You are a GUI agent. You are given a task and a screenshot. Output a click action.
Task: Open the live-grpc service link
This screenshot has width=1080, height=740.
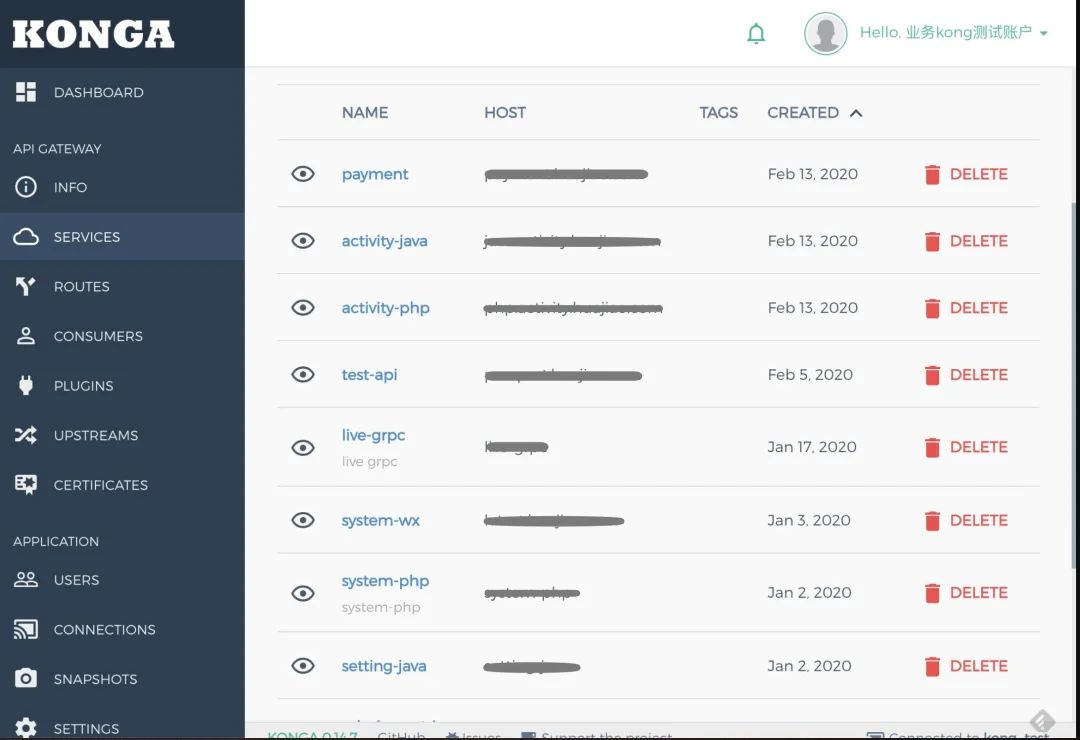373,436
